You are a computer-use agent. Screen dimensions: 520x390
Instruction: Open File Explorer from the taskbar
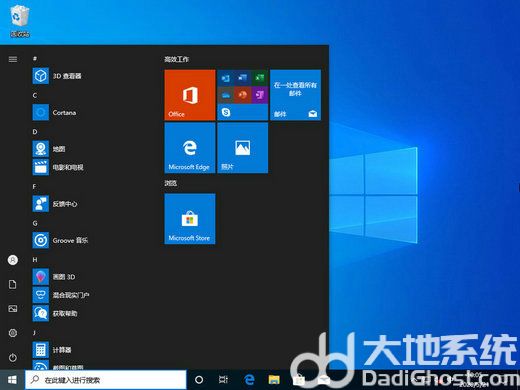click(274, 380)
